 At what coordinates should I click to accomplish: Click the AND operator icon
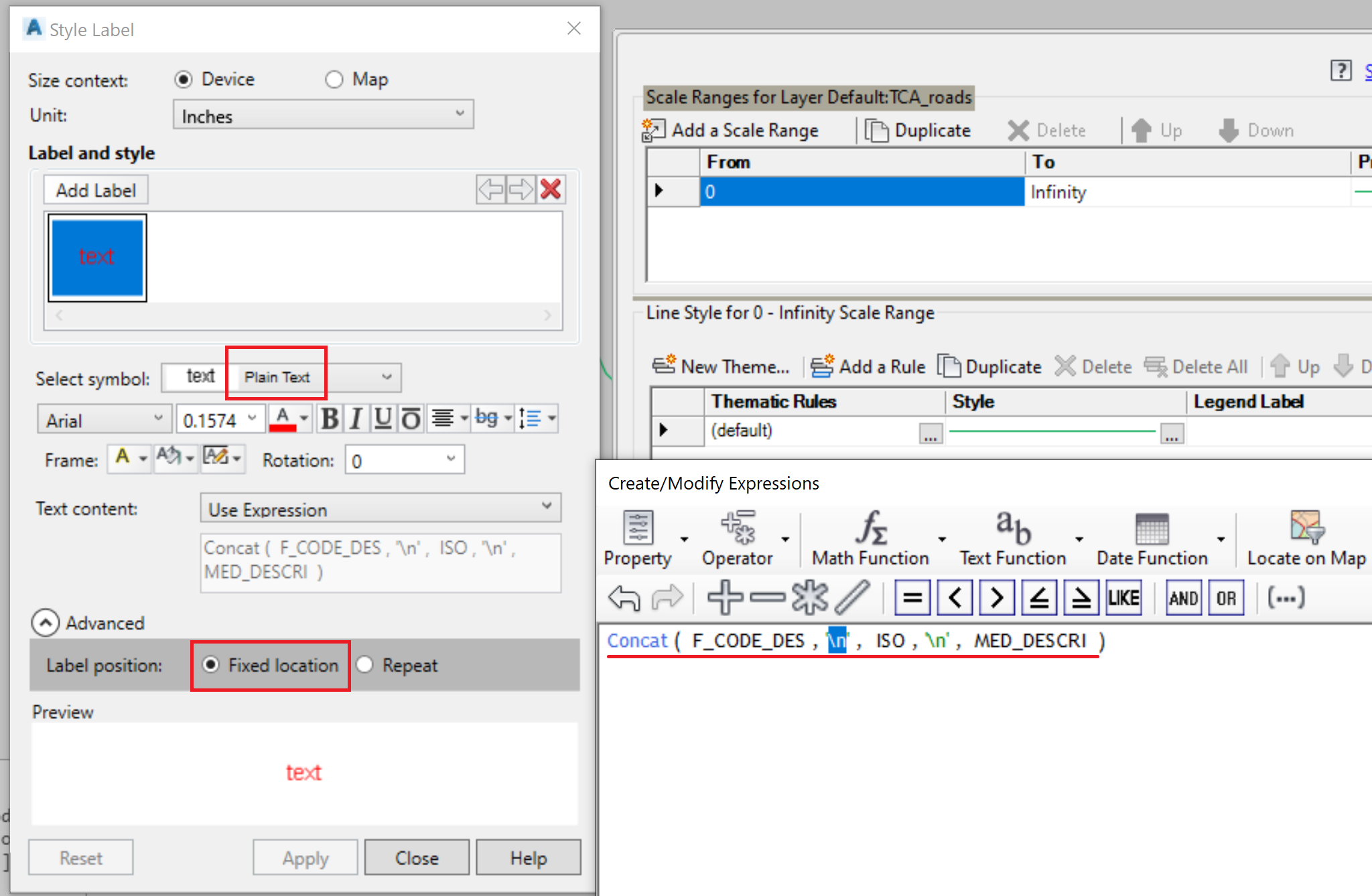pyautogui.click(x=1183, y=597)
